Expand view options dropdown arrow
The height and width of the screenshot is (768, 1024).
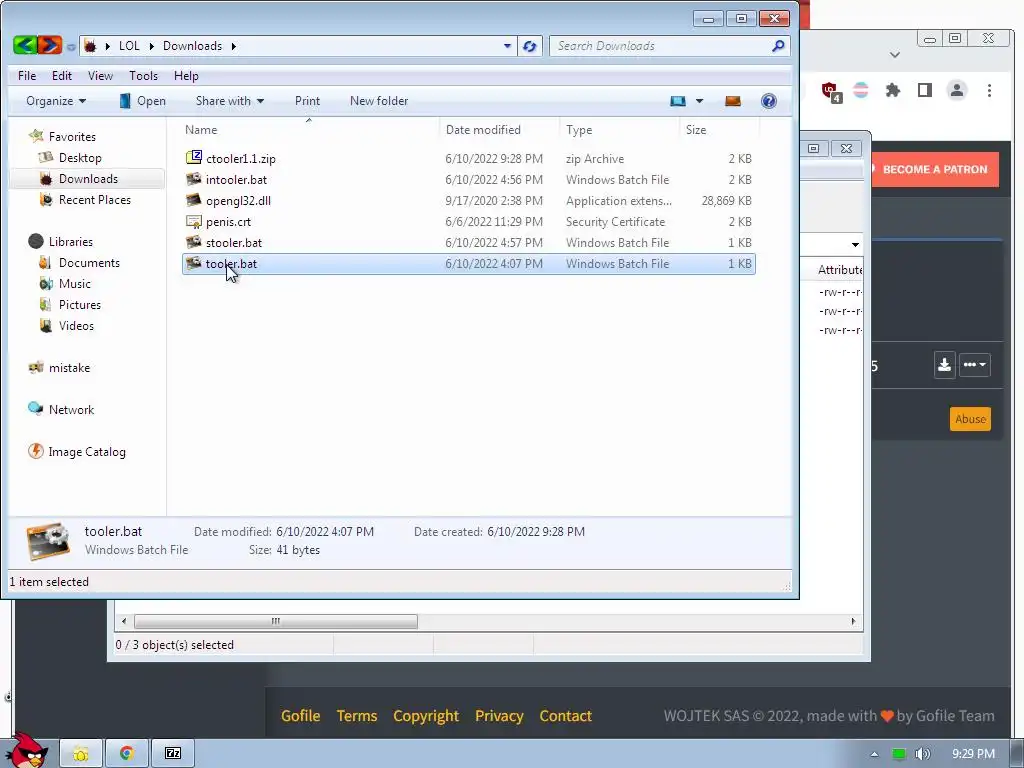(x=699, y=101)
